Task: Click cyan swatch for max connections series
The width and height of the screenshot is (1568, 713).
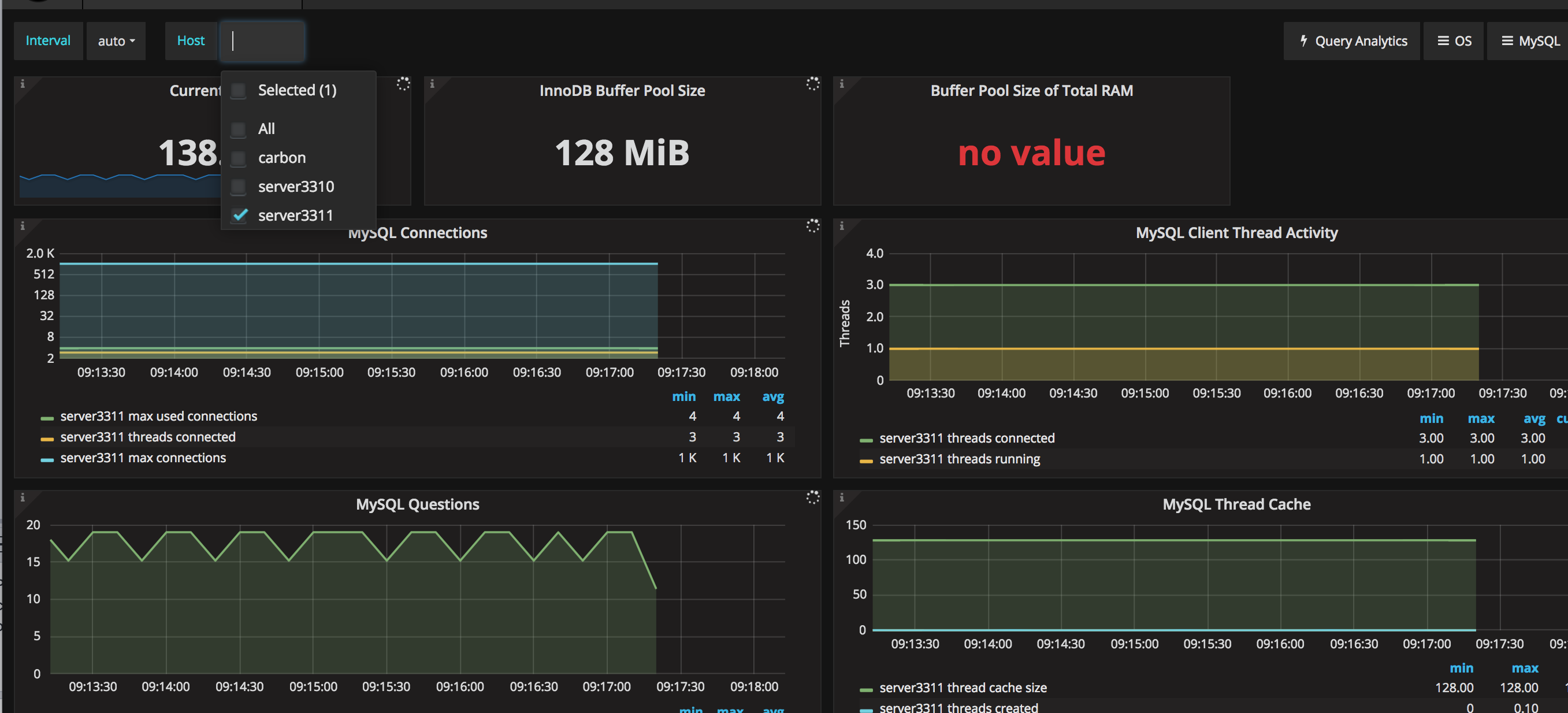Action: coord(47,460)
